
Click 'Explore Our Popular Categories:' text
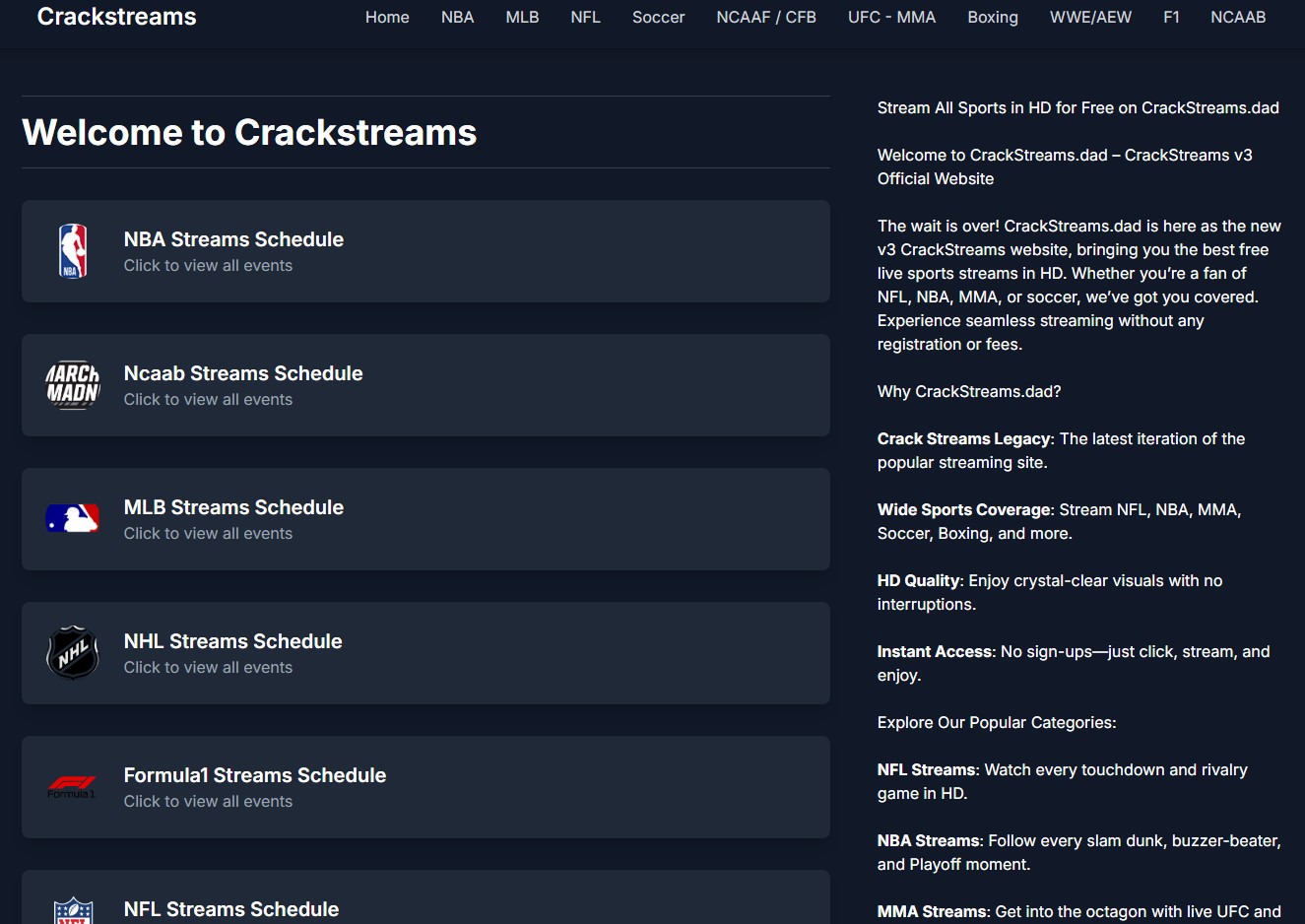(997, 723)
